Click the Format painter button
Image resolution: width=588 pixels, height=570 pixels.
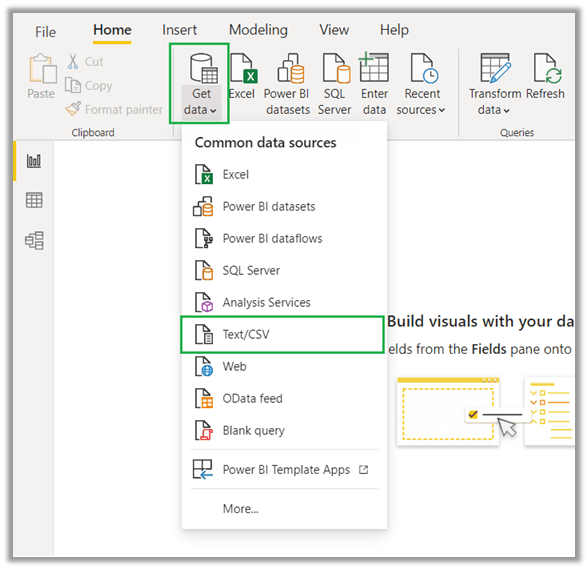coord(114,110)
